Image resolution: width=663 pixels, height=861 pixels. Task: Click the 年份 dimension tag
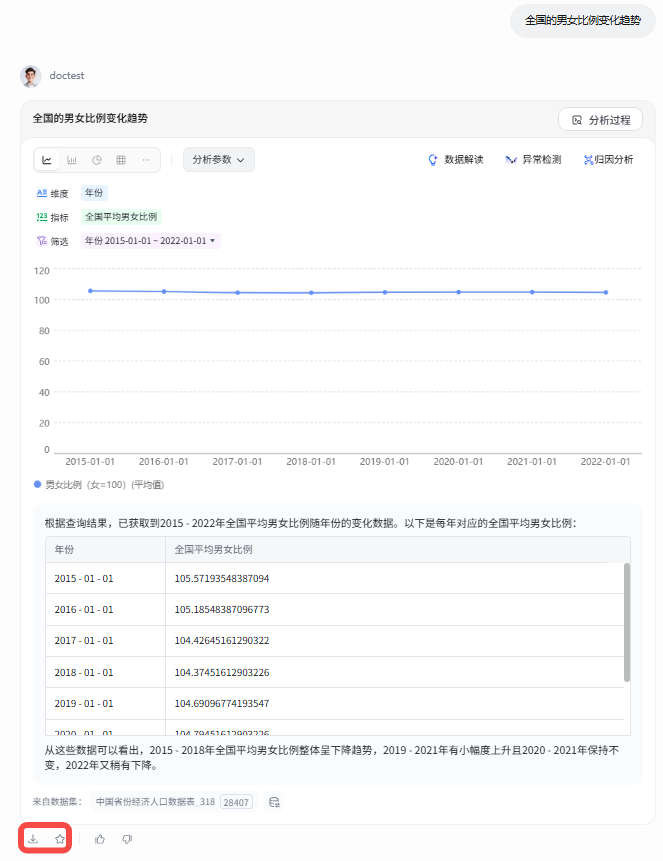94,193
